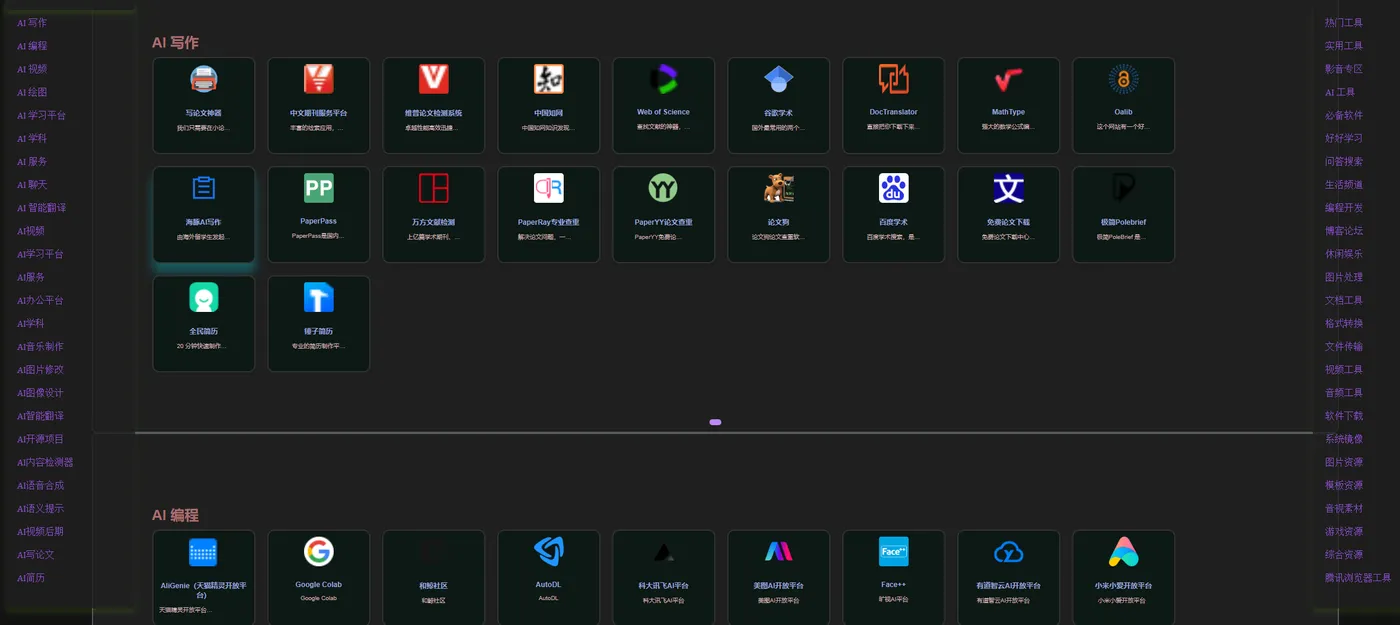Select AI语义提示 in left sidebar
The width and height of the screenshot is (1400, 625).
pyautogui.click(x=40, y=508)
